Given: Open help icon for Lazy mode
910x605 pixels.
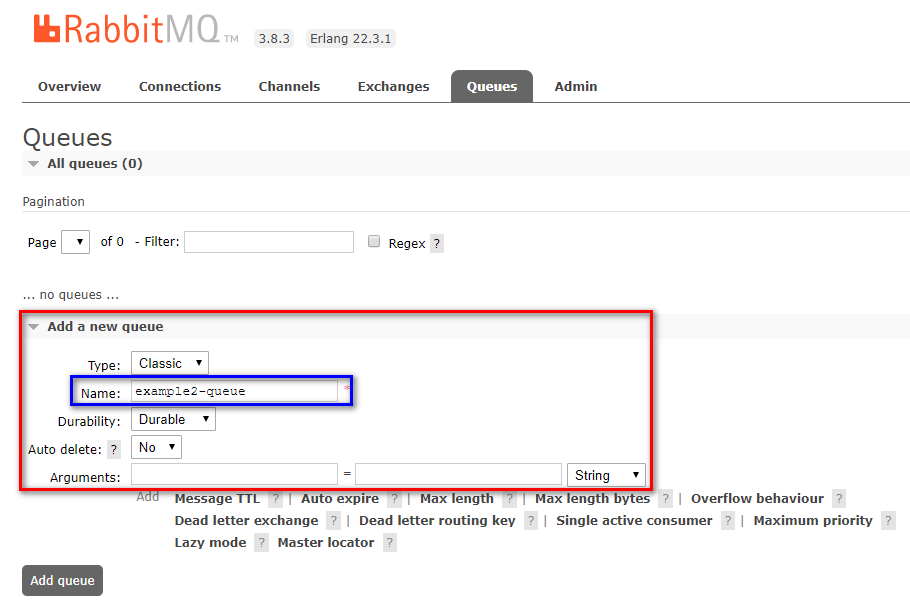Looking at the screenshot, I should [x=261, y=543].
